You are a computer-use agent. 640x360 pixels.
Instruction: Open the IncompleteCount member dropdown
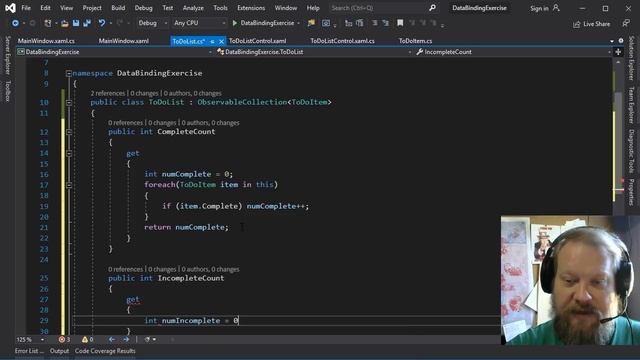pos(513,52)
